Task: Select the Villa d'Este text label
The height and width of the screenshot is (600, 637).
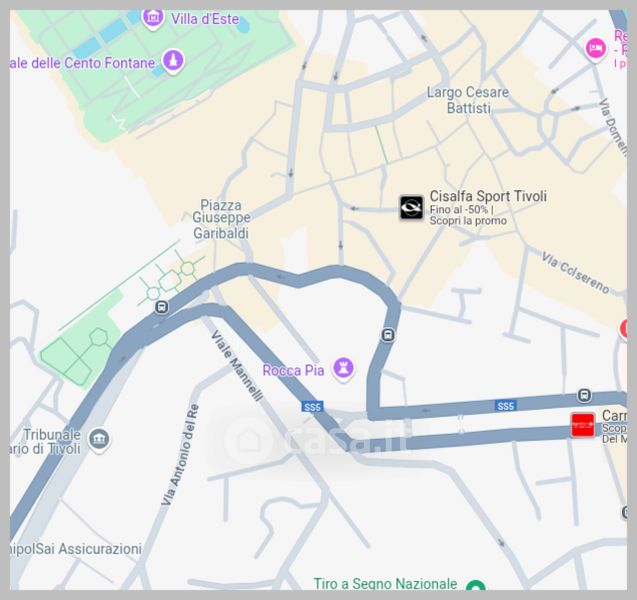Action: point(205,19)
